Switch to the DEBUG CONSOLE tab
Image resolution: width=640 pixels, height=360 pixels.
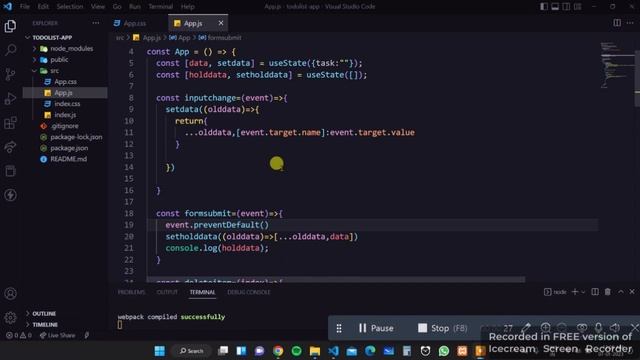[x=249, y=292]
